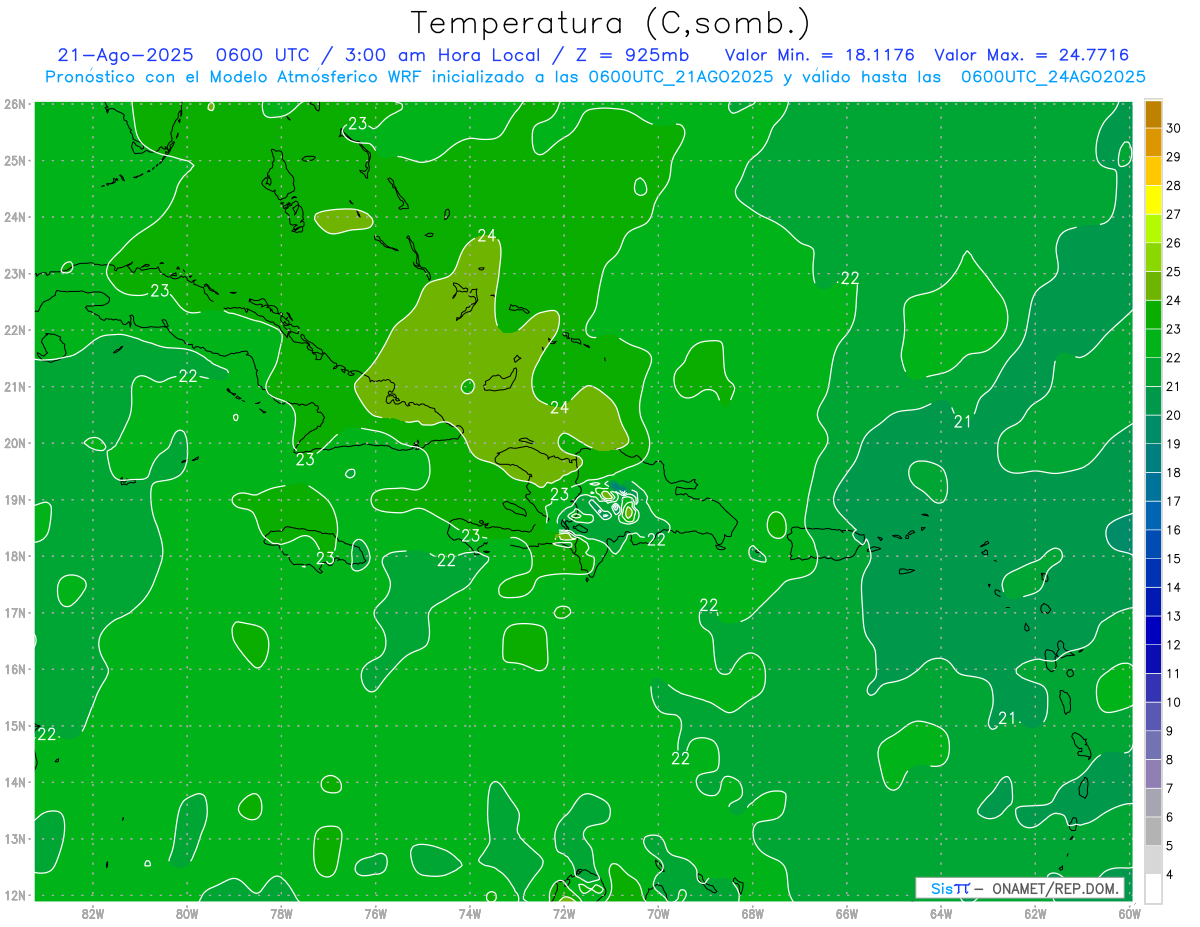Select the date text "21-Ago-2025"
1200x927 pixels.
(x=125, y=56)
